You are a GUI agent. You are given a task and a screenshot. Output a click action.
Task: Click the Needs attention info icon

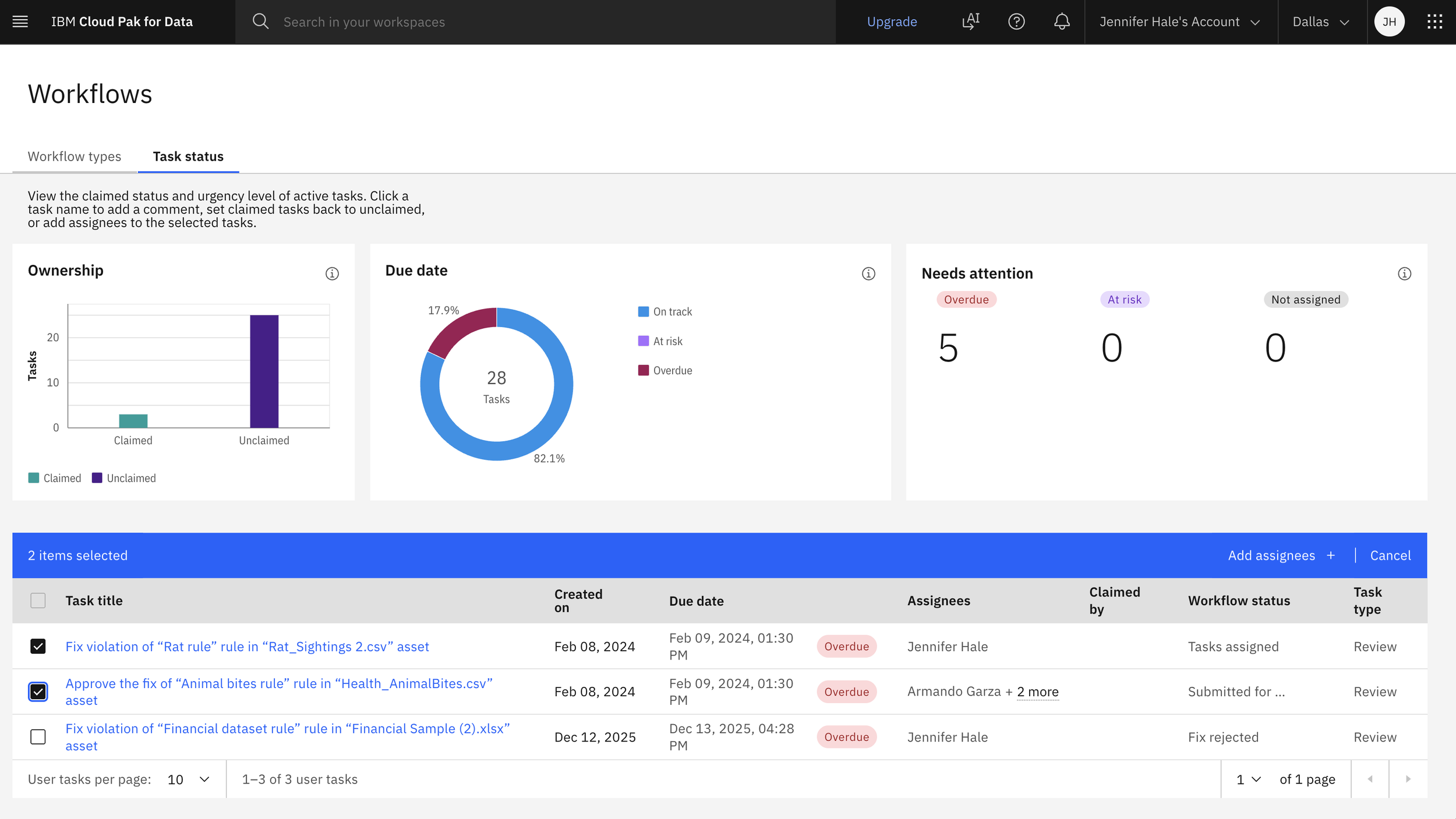(x=1404, y=274)
